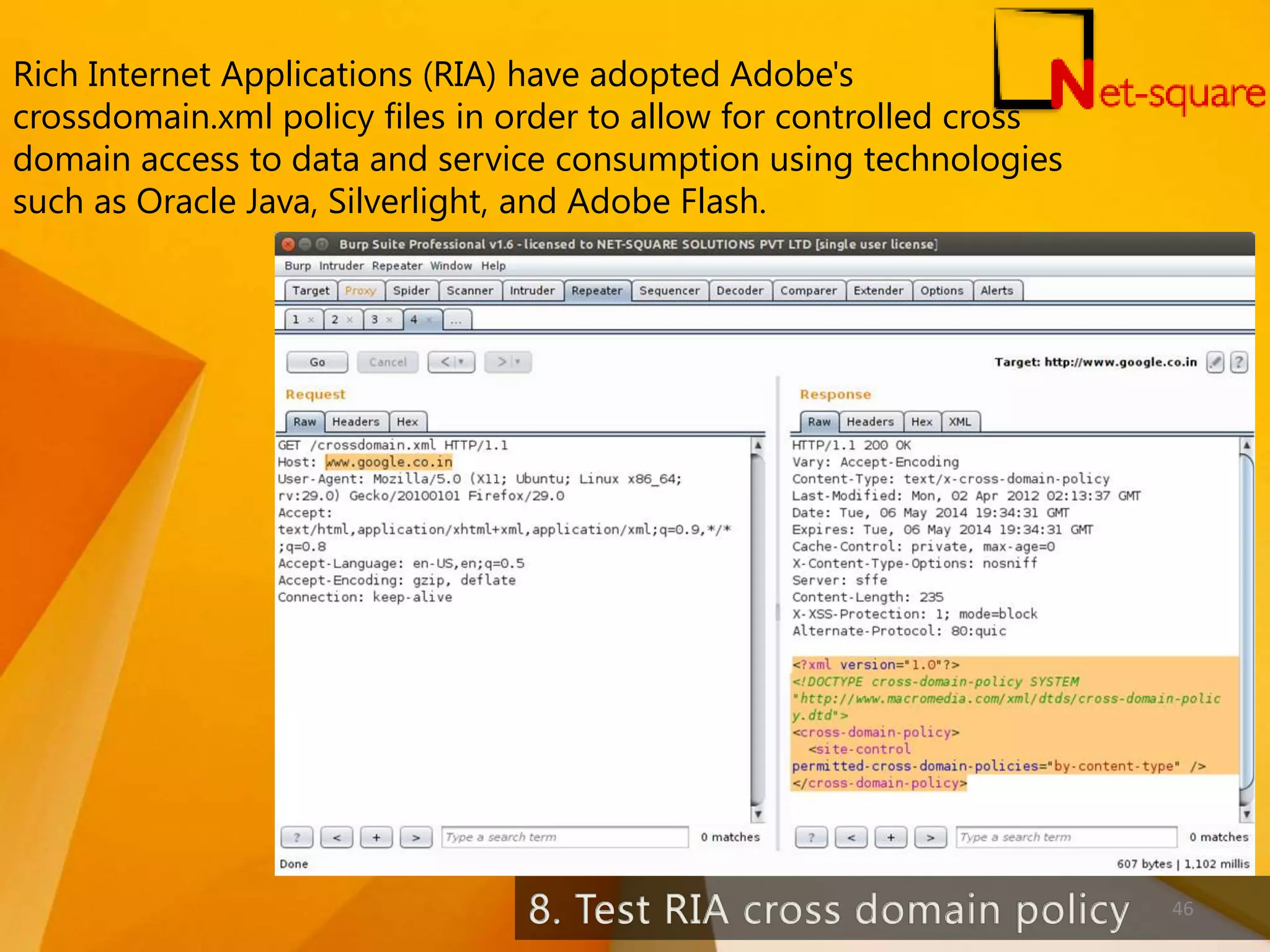Click the request search term field

tap(564, 837)
